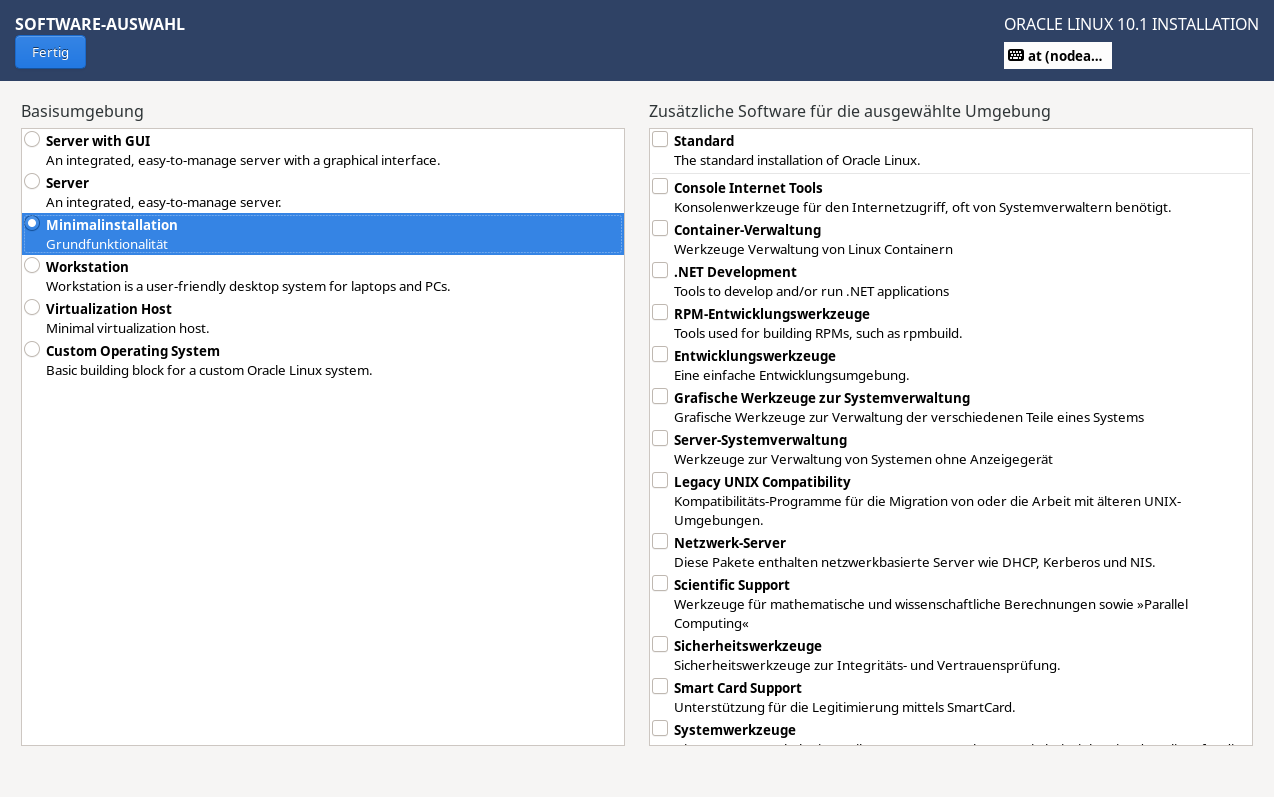Select .NET Development tools
The height and width of the screenshot is (797, 1274).
[x=659, y=269]
